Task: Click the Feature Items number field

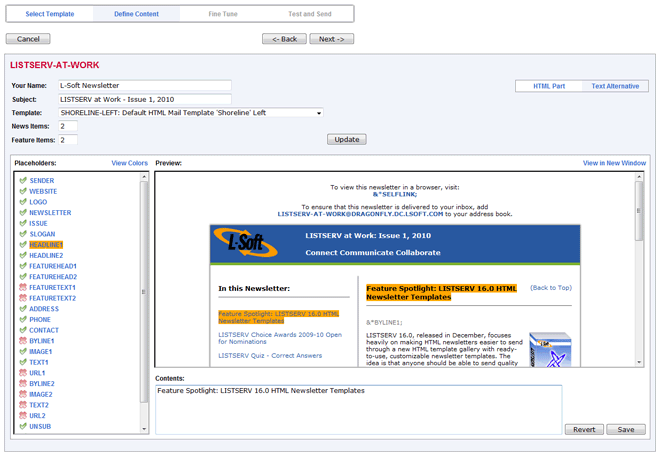Action: pyautogui.click(x=68, y=140)
